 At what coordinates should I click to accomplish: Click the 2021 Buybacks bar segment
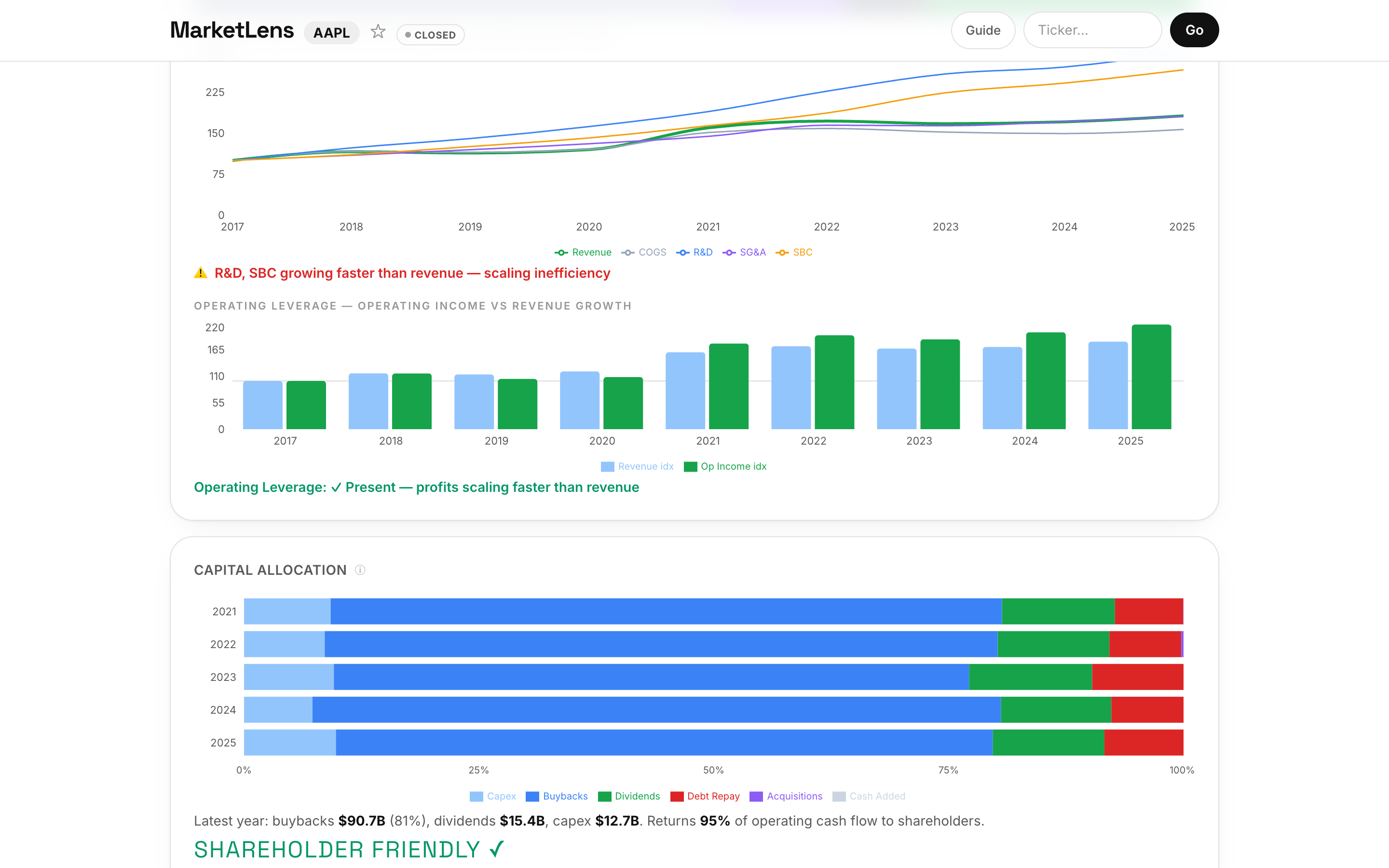(x=666, y=611)
